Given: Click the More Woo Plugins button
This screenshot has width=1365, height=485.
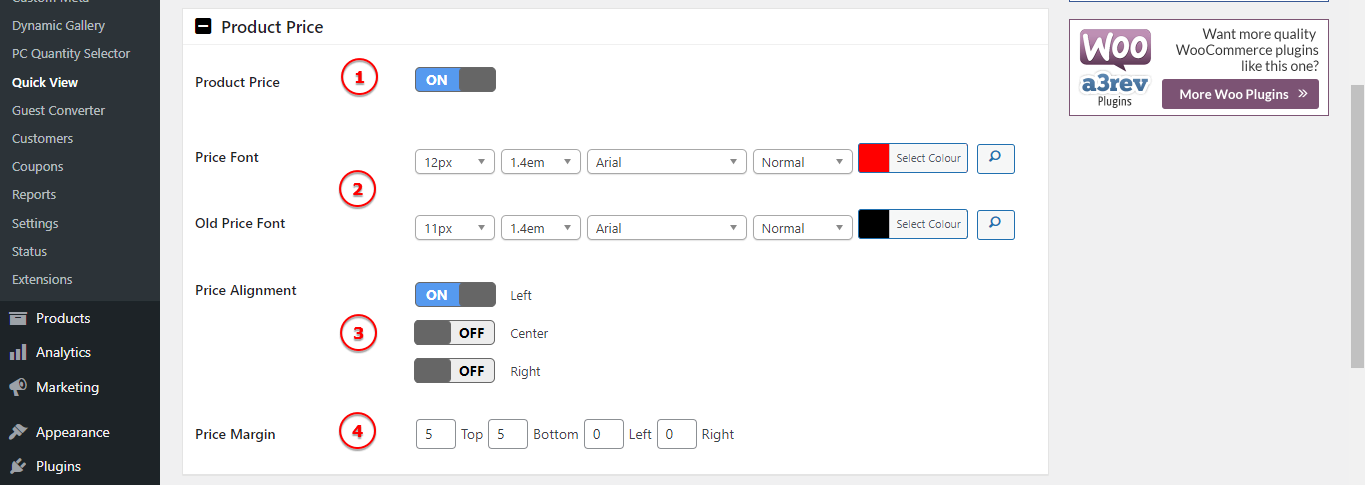Looking at the screenshot, I should tap(1240, 94).
